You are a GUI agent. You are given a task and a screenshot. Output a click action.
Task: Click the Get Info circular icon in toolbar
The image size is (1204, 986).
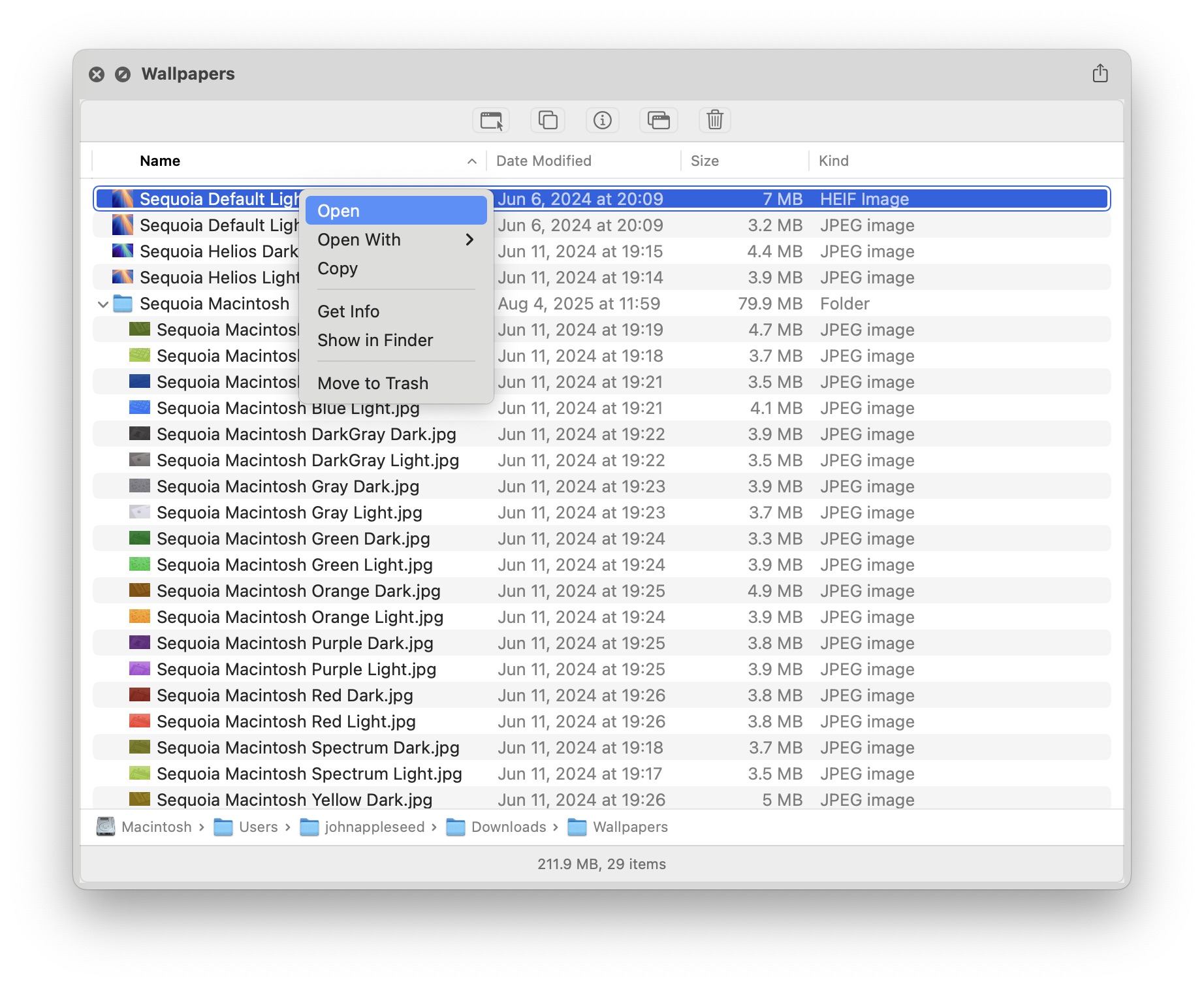602,120
